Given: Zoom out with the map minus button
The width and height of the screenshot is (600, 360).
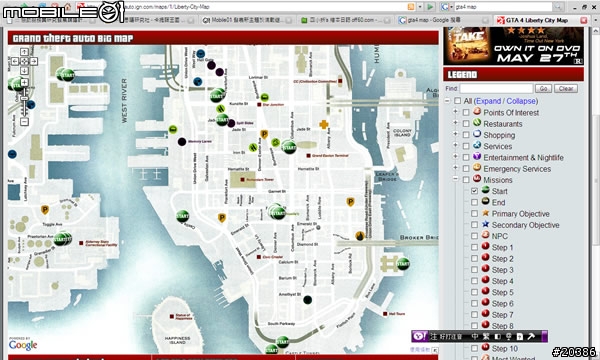Looking at the screenshot, I should point(24,122).
